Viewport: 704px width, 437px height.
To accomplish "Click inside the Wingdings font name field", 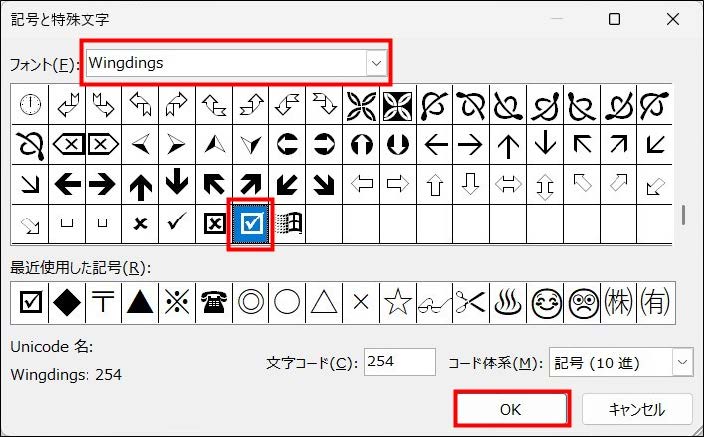I will [226, 63].
